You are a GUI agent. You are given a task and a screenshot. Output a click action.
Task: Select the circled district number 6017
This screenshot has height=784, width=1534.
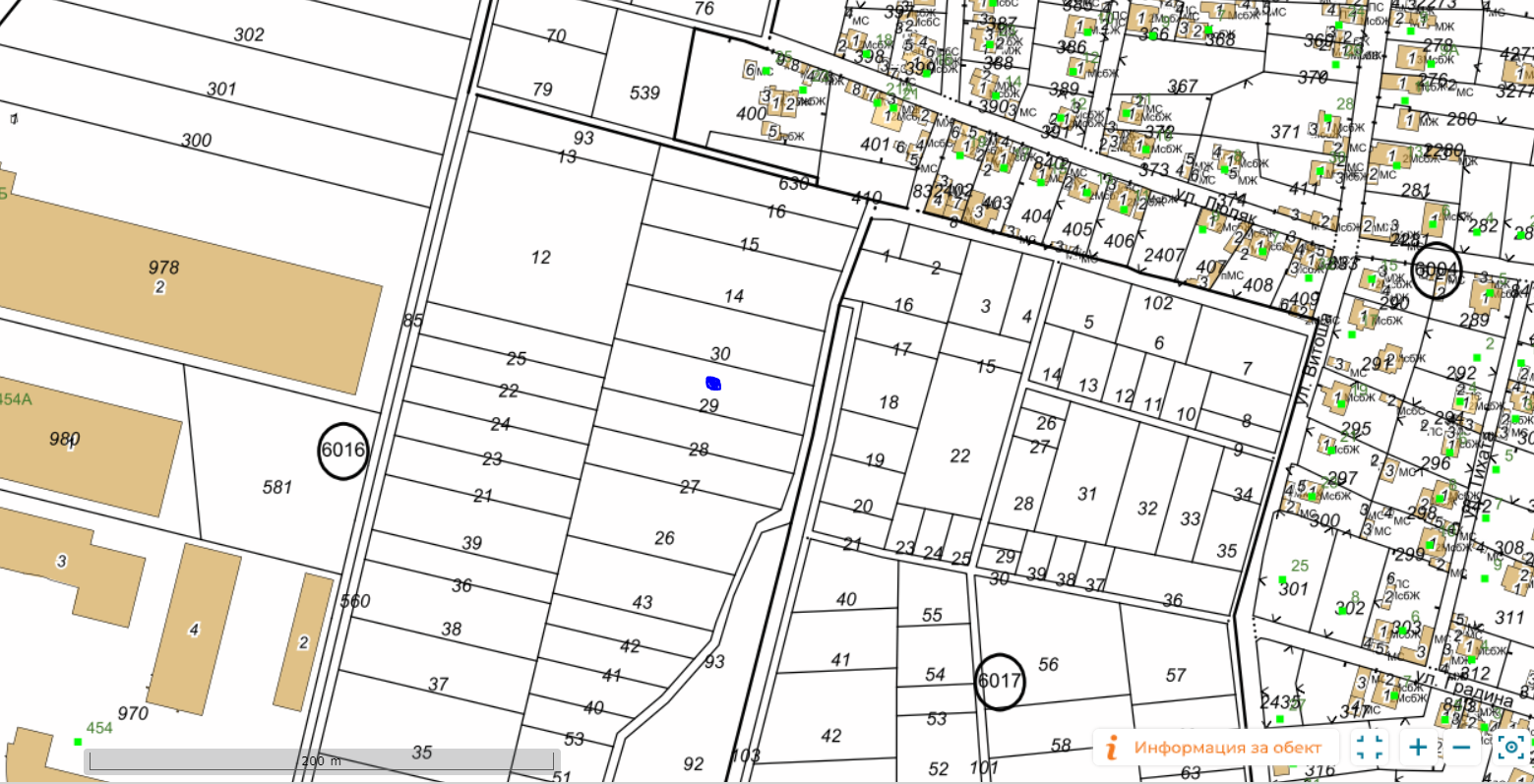(x=1000, y=681)
